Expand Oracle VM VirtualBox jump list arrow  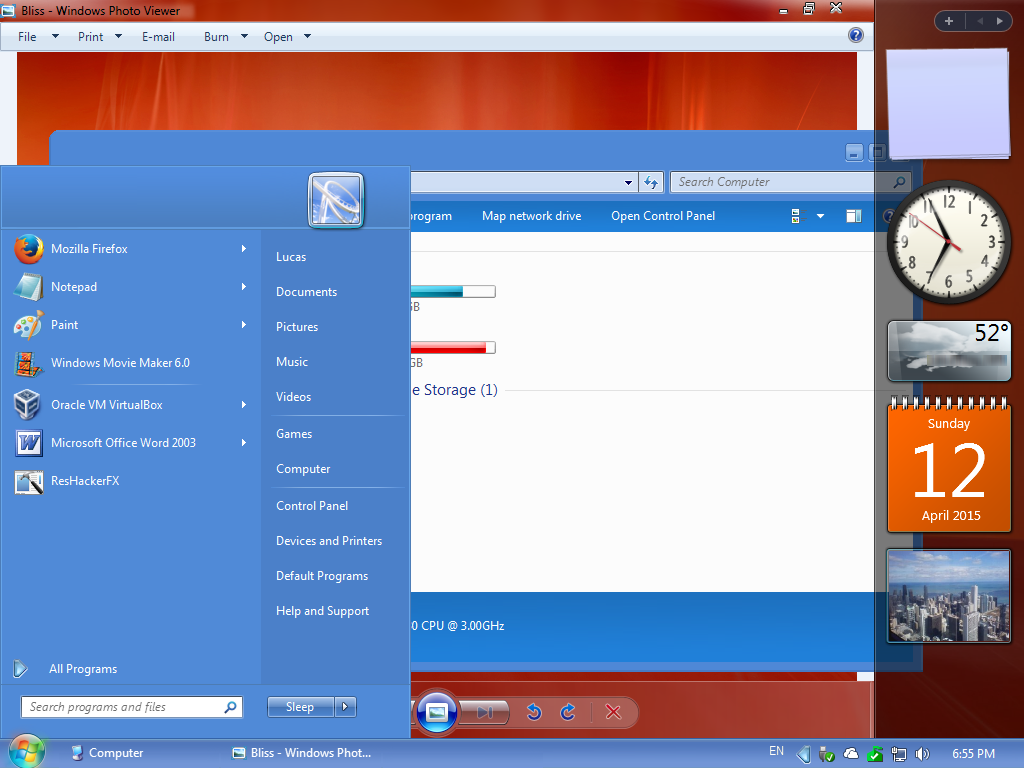pos(244,405)
